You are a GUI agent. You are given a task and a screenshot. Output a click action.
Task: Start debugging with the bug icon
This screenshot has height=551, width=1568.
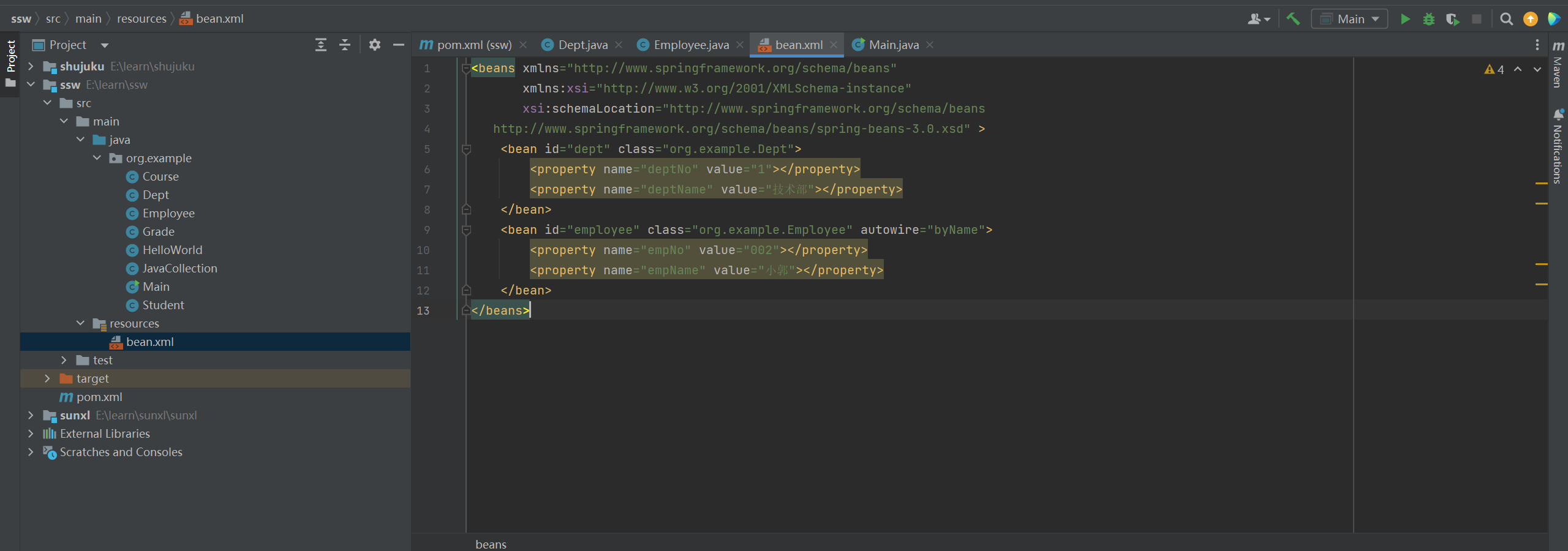(1429, 19)
